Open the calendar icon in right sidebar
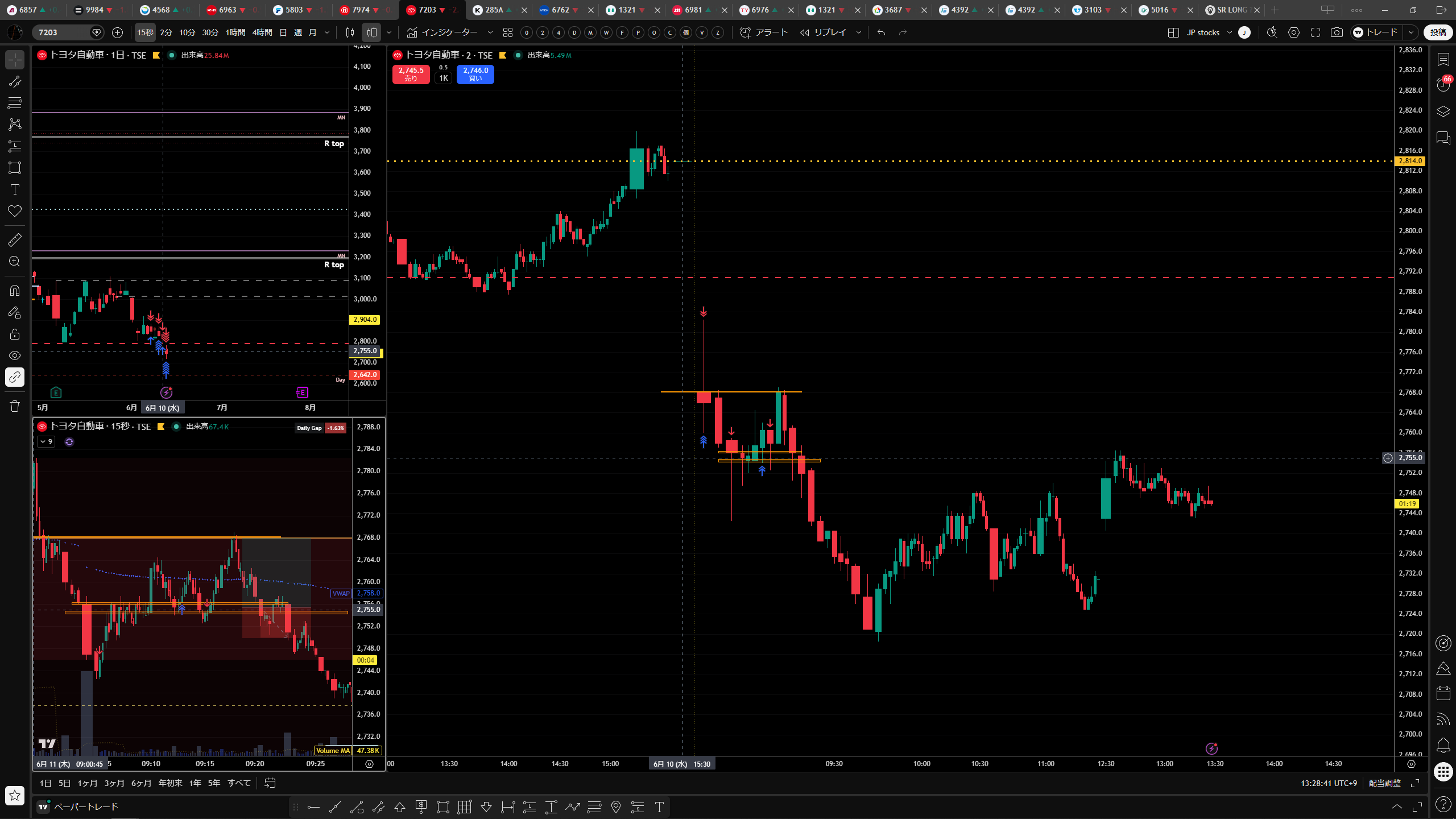This screenshot has height=819, width=1456. click(1443, 693)
